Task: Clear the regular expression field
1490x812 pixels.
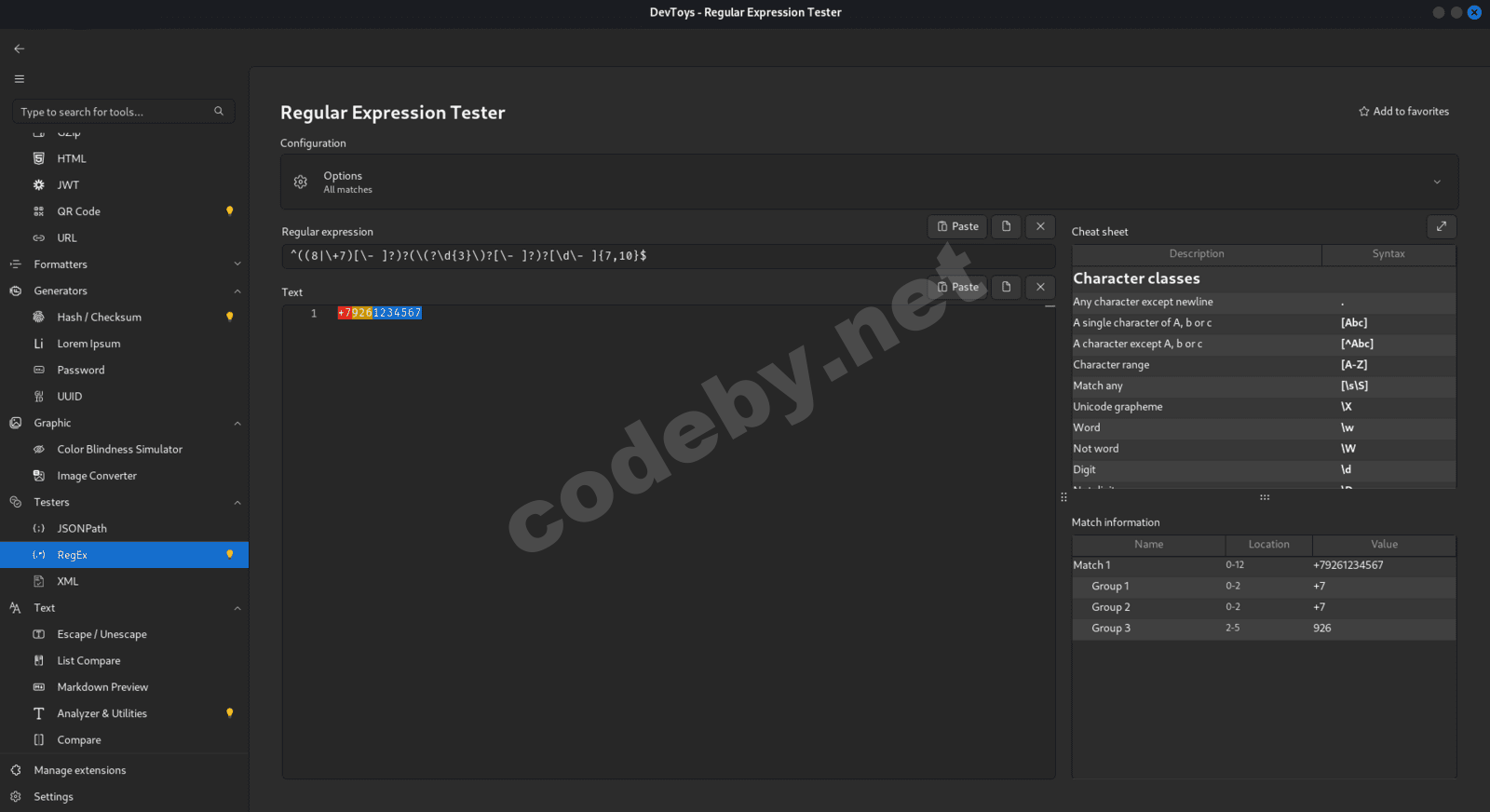Action: coord(1040,226)
